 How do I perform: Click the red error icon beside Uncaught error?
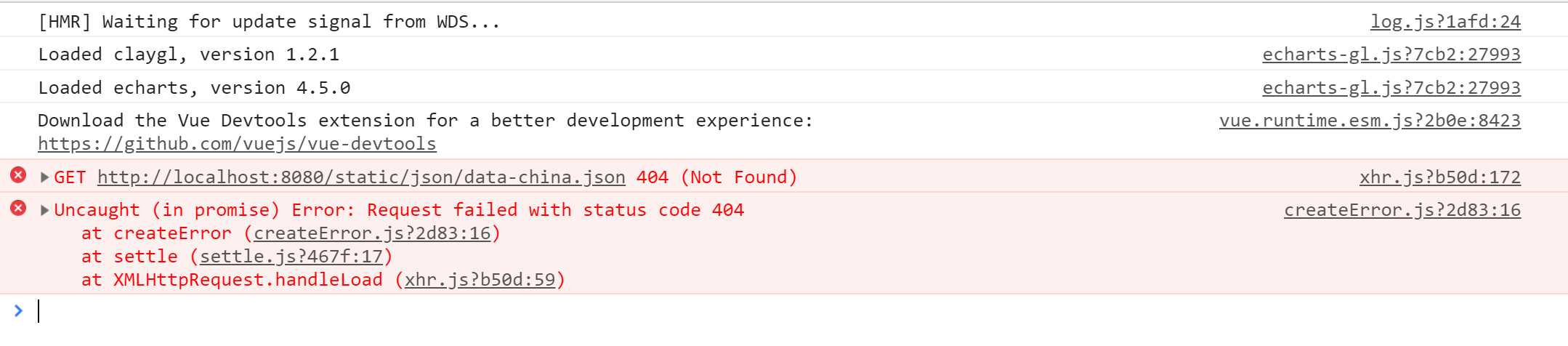18,209
